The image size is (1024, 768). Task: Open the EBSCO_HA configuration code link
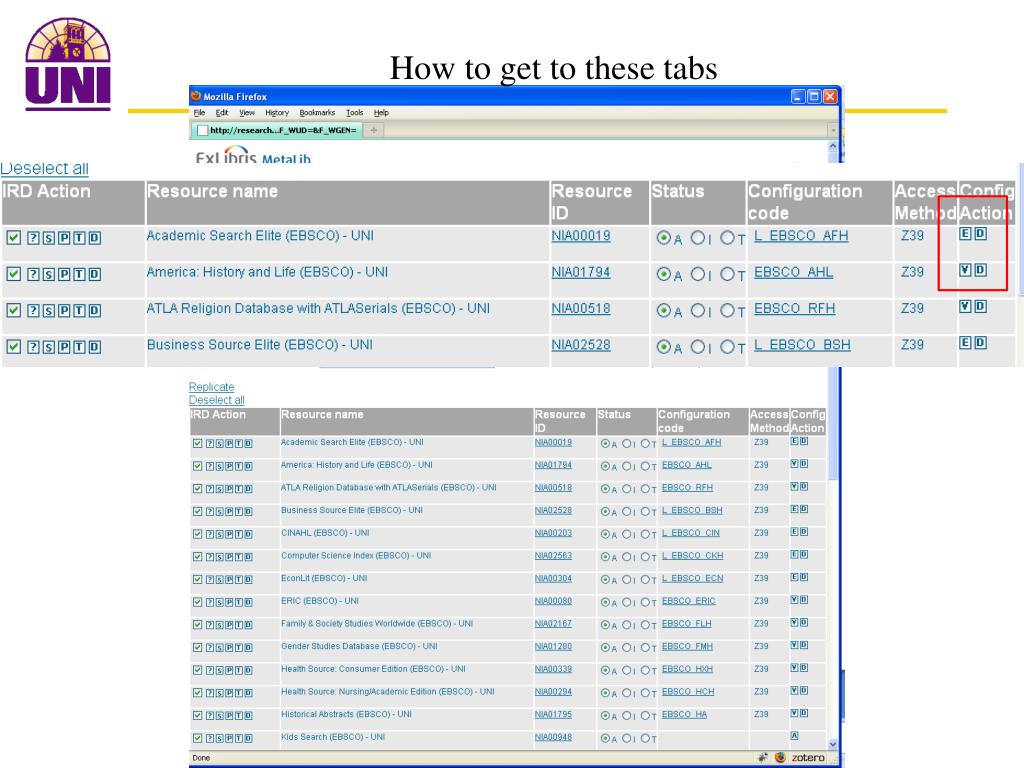point(684,714)
